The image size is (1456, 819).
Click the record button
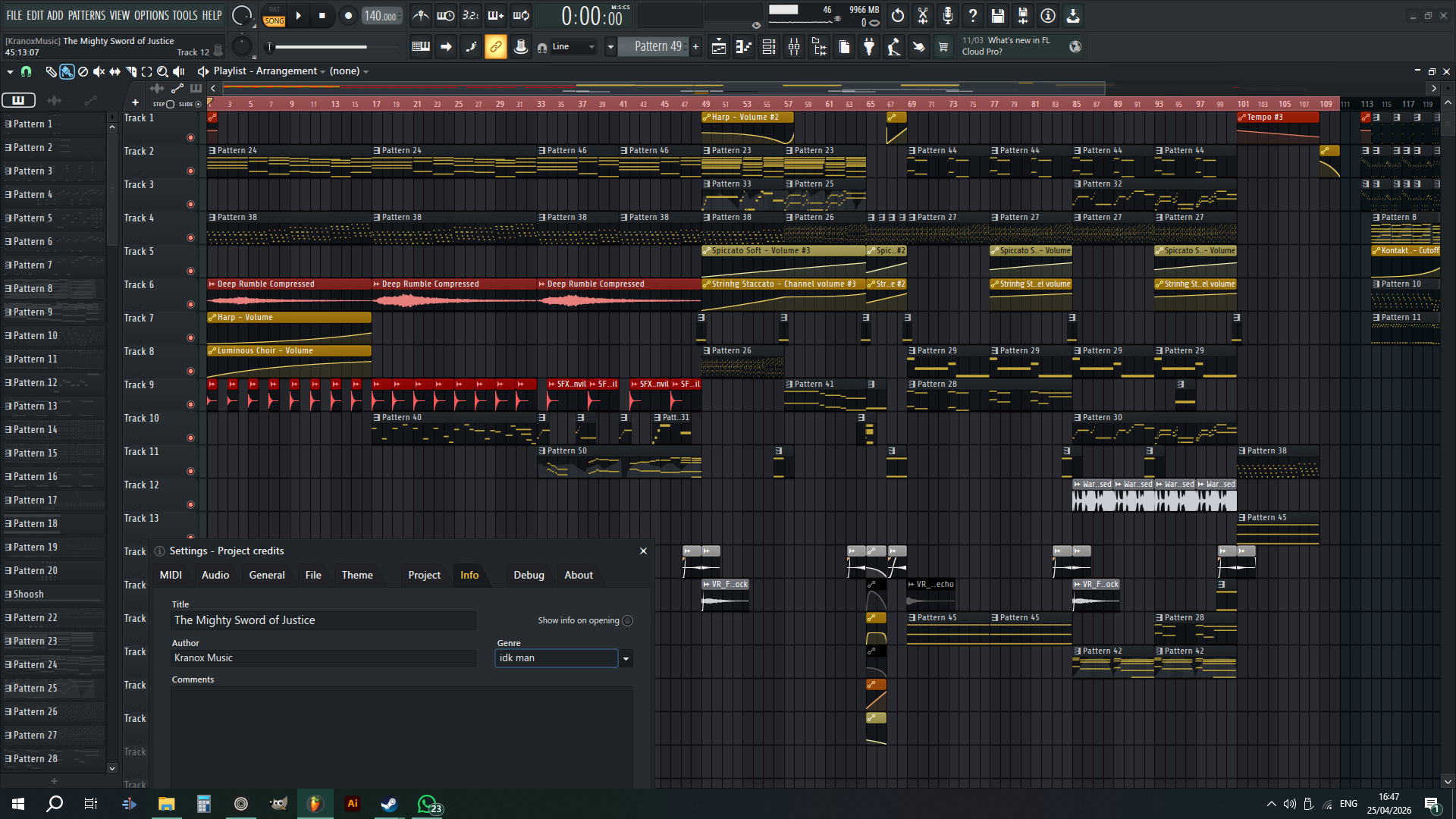pyautogui.click(x=348, y=15)
